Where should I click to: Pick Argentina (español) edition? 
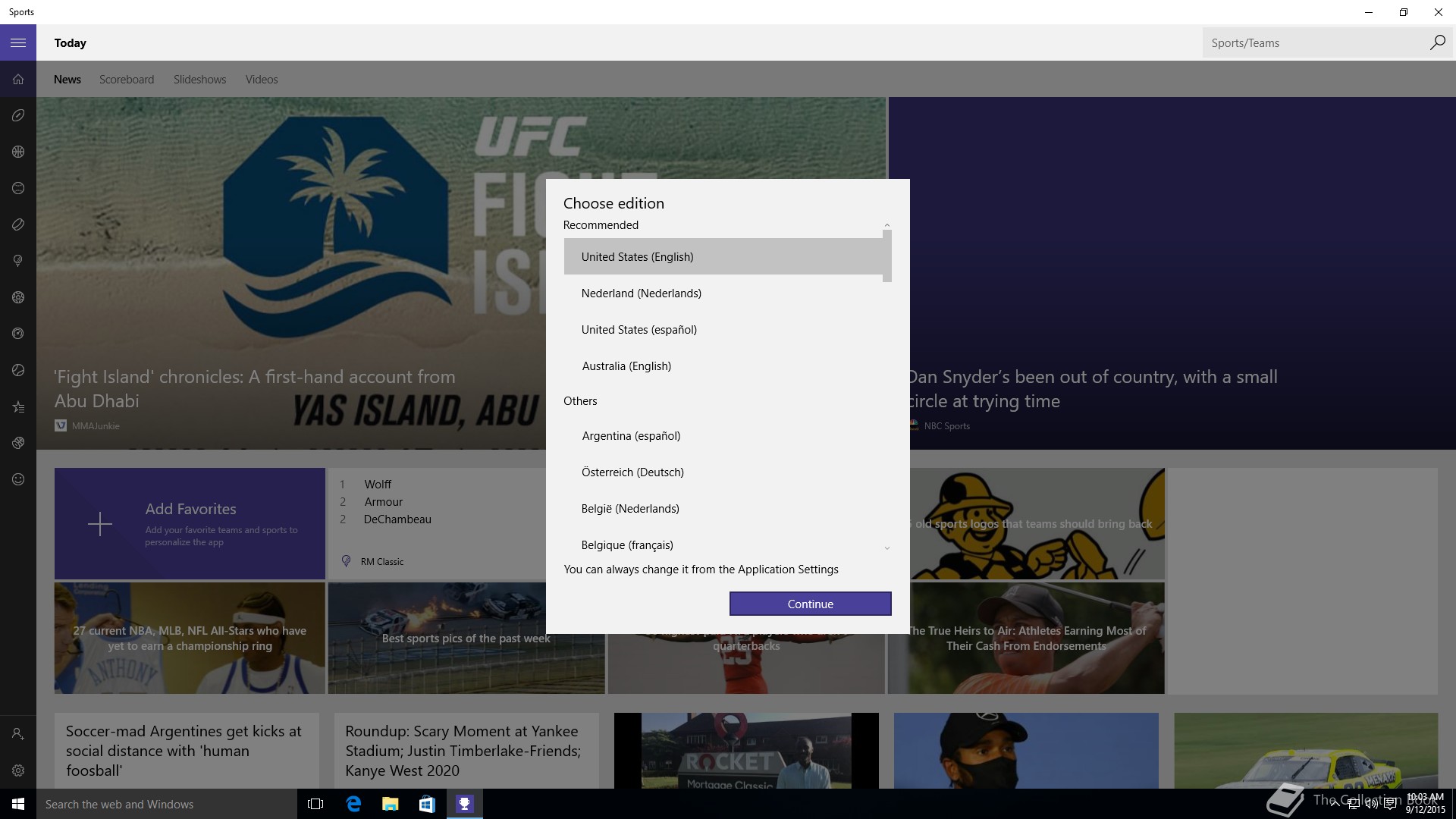click(x=723, y=435)
